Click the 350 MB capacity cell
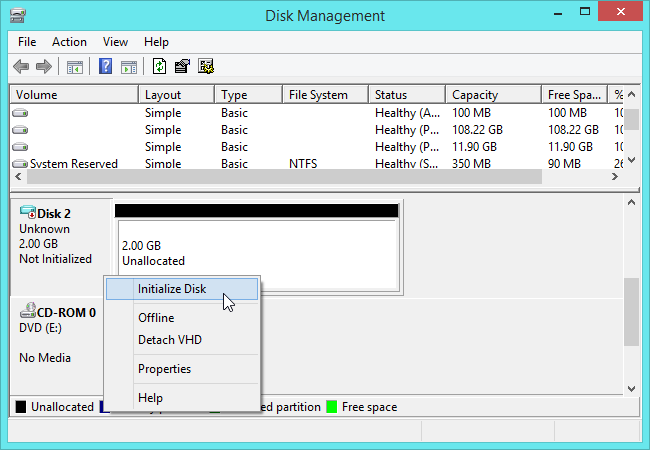Image resolution: width=650 pixels, height=450 pixels. (471, 164)
